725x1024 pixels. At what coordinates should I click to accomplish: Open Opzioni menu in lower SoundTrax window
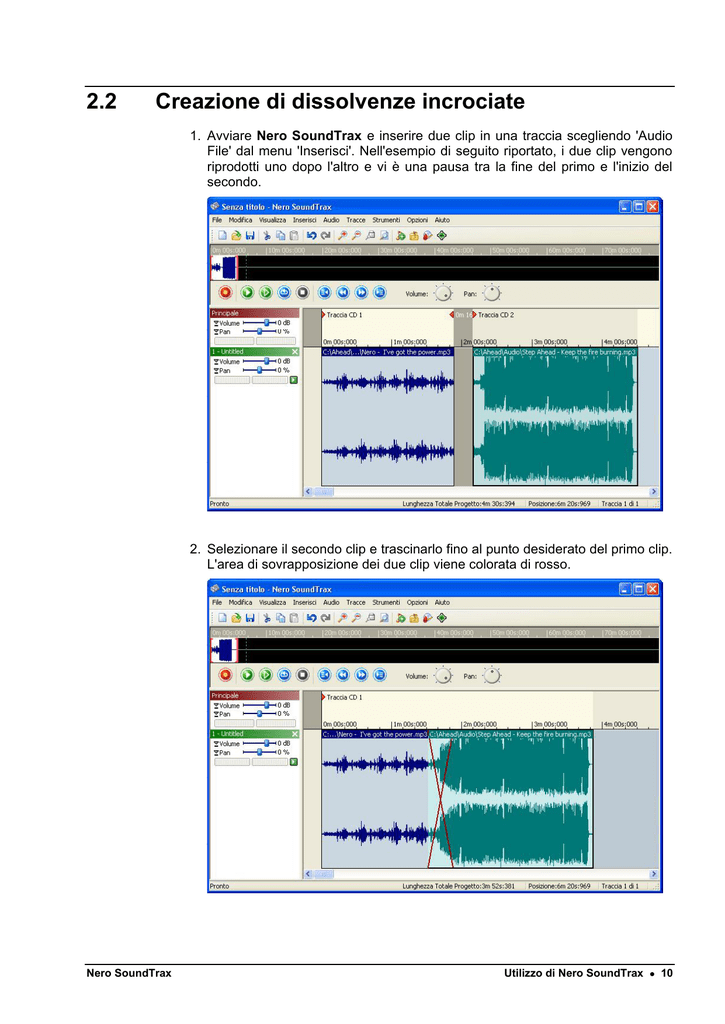pyautogui.click(x=417, y=603)
